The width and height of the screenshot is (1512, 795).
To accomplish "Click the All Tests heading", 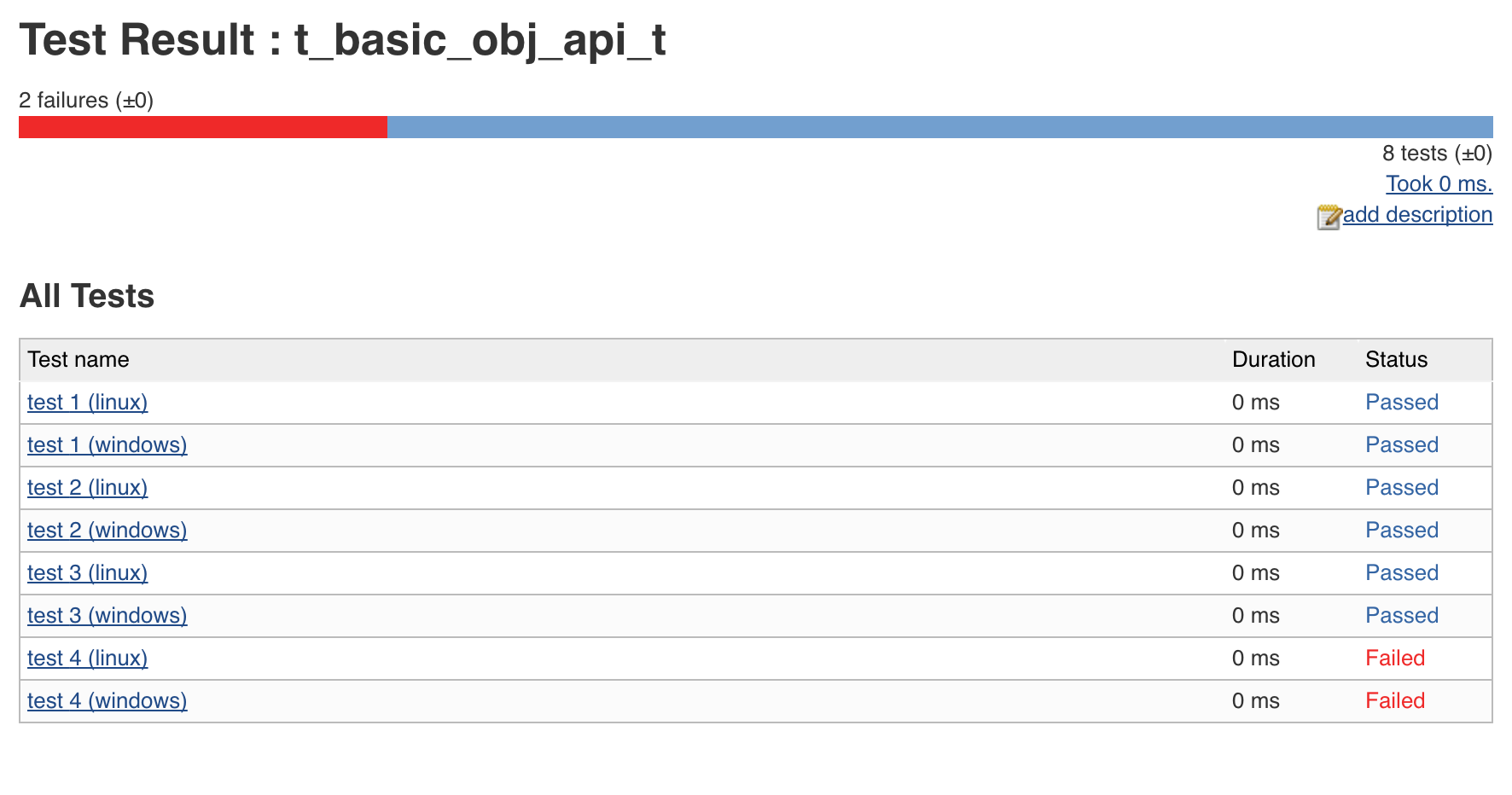I will [x=87, y=296].
